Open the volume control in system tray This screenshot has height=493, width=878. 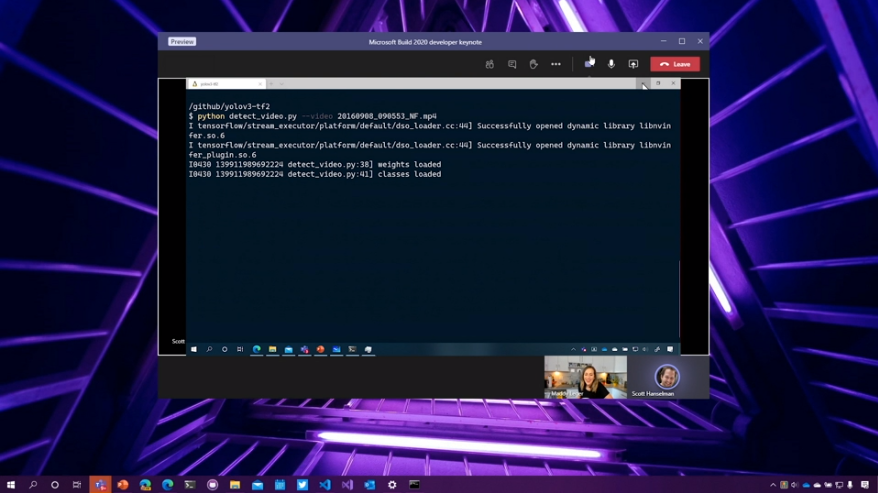coord(795,485)
